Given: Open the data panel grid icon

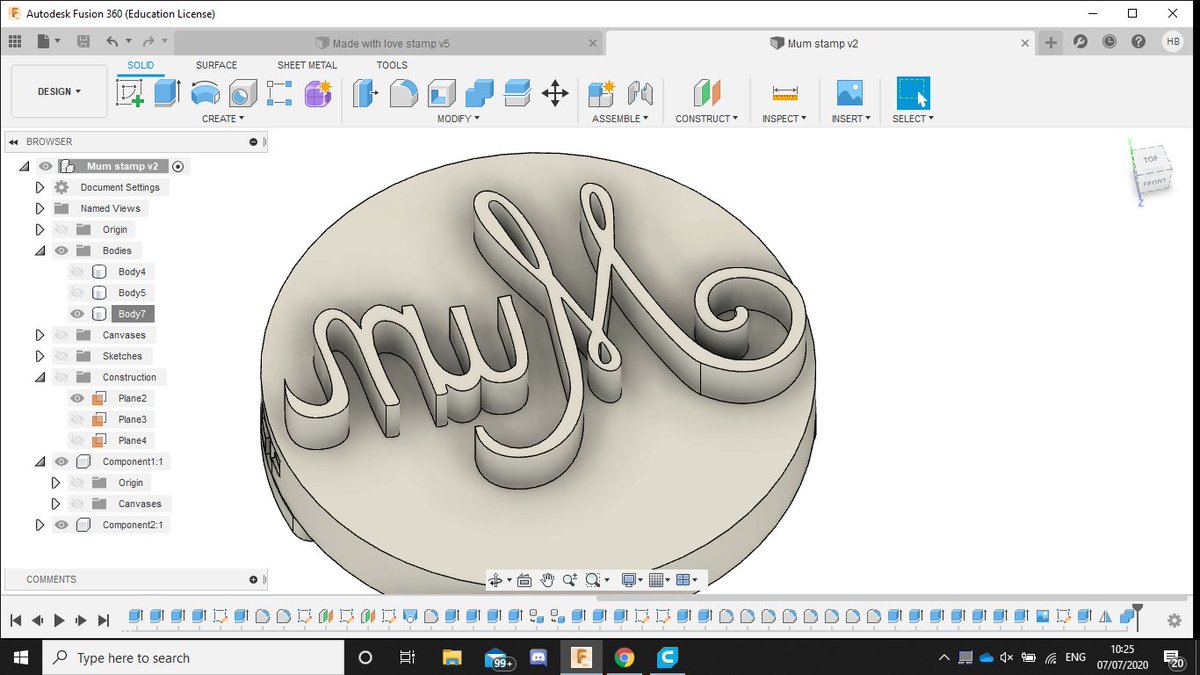Looking at the screenshot, I should 15,42.
